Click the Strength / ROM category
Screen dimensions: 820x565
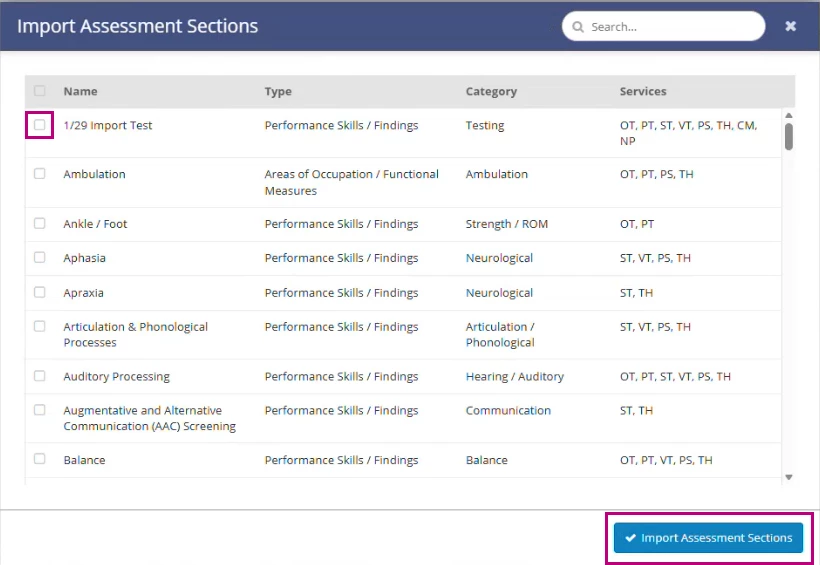[507, 224]
